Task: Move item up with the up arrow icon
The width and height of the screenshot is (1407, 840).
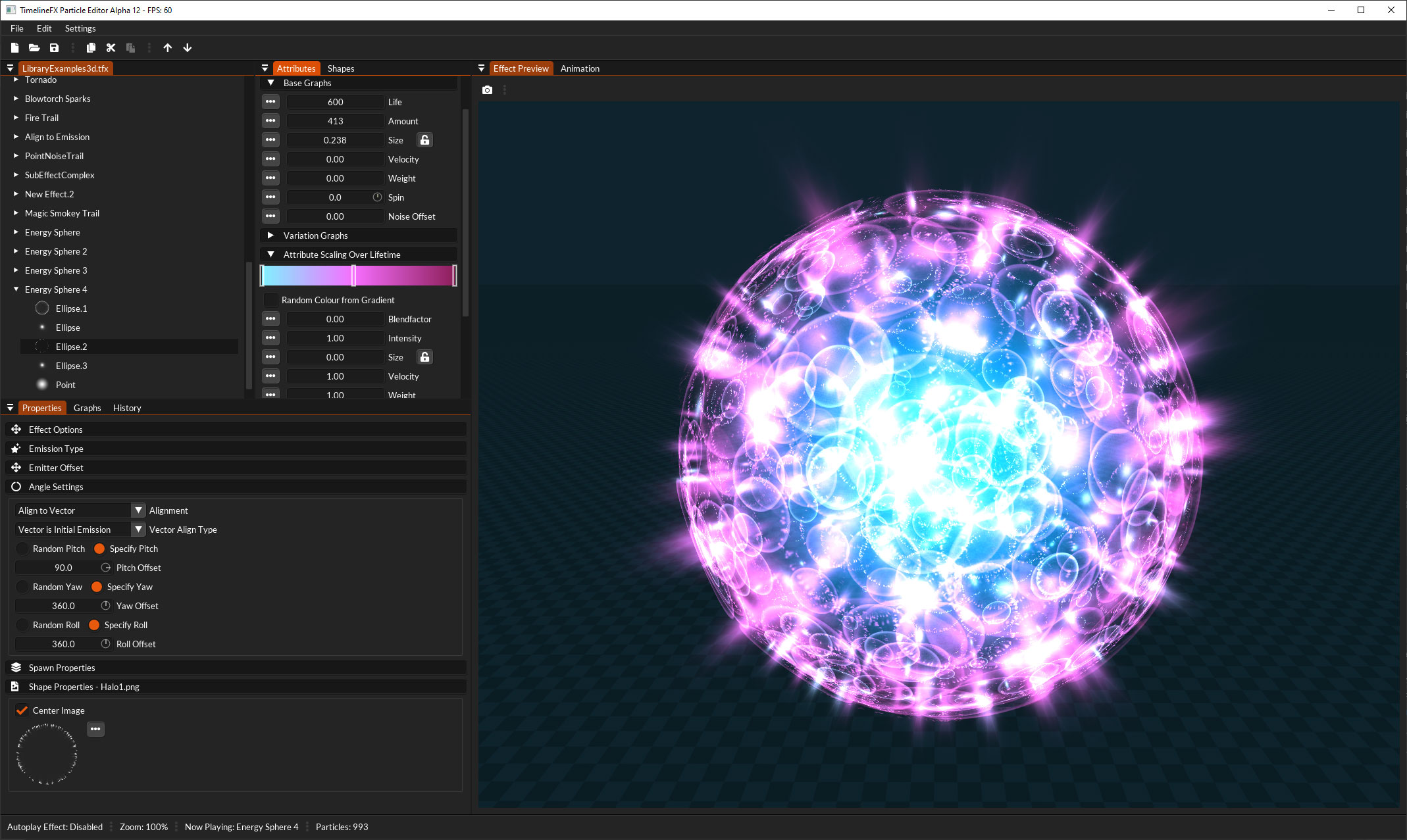Action: coord(168,47)
